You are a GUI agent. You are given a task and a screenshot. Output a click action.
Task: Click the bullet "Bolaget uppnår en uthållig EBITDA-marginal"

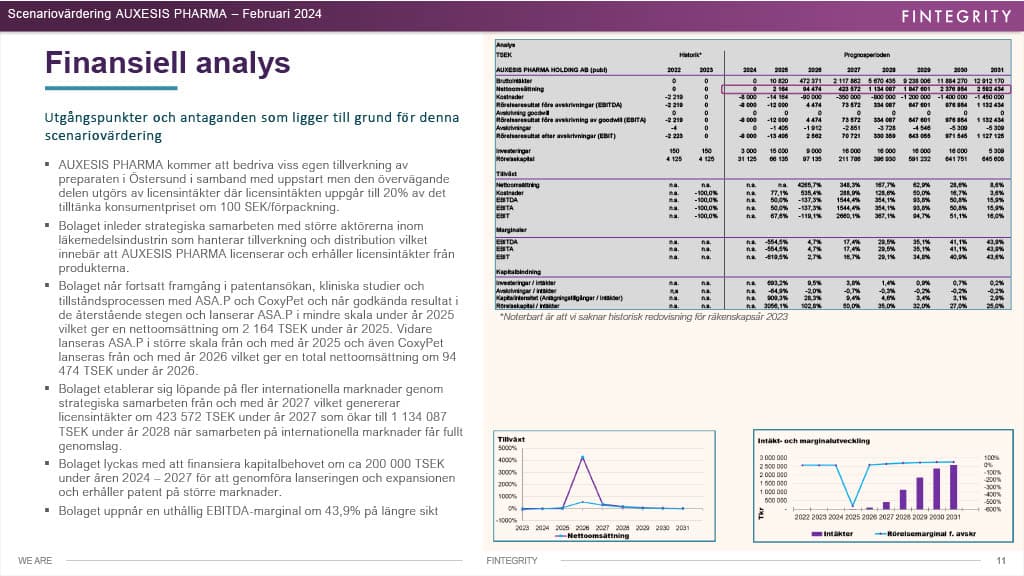(x=248, y=511)
